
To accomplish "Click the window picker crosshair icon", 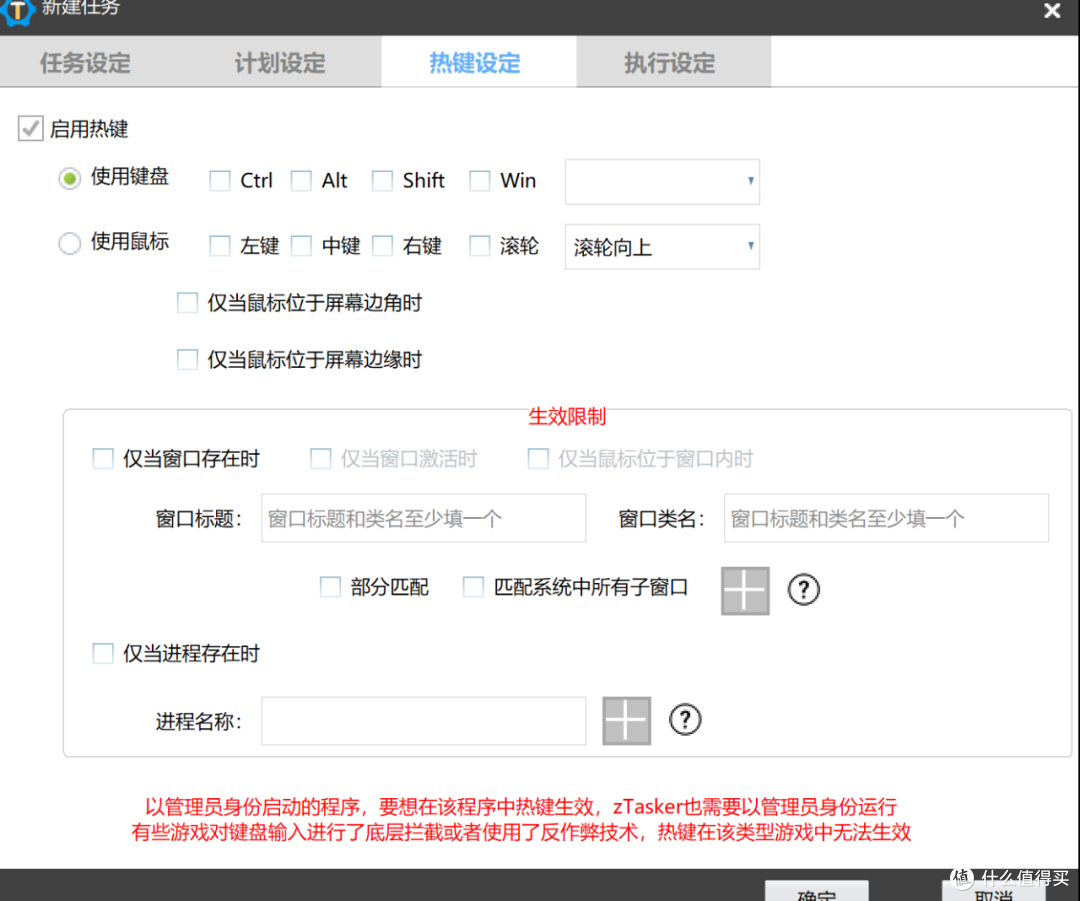I will (745, 591).
